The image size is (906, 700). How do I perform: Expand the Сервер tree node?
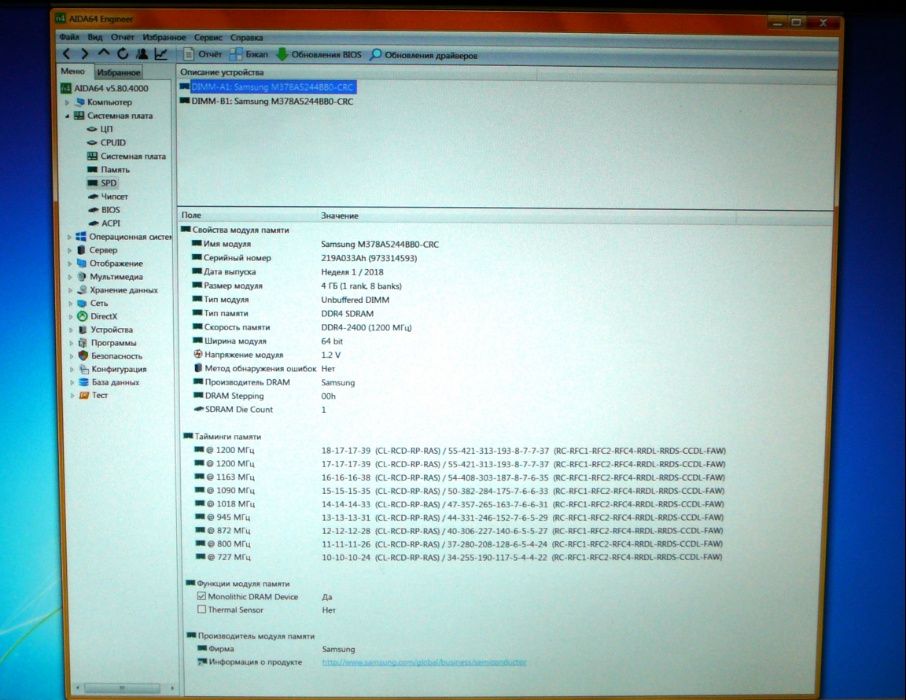click(x=70, y=250)
